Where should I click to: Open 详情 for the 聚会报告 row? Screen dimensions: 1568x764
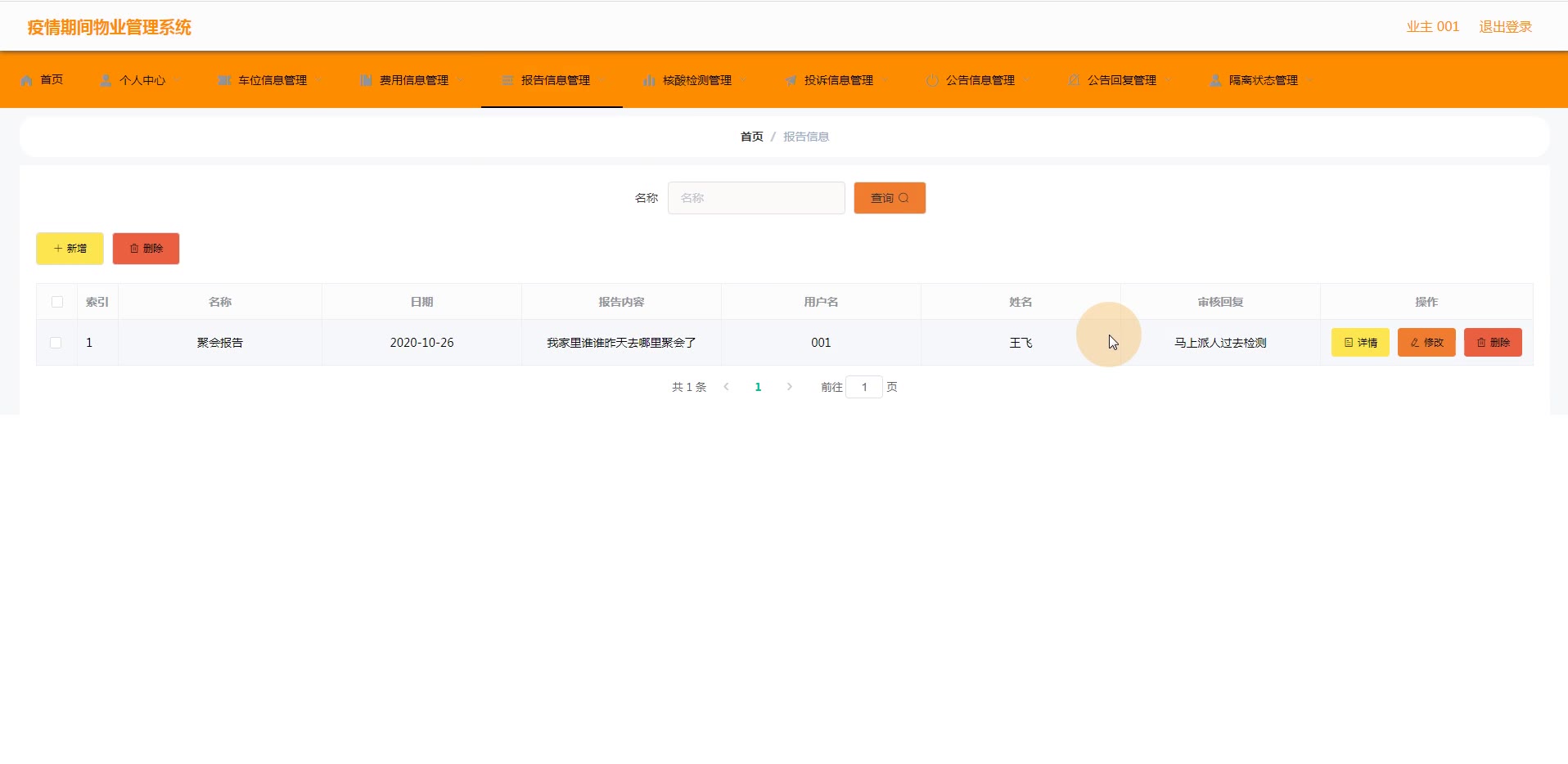(1360, 343)
